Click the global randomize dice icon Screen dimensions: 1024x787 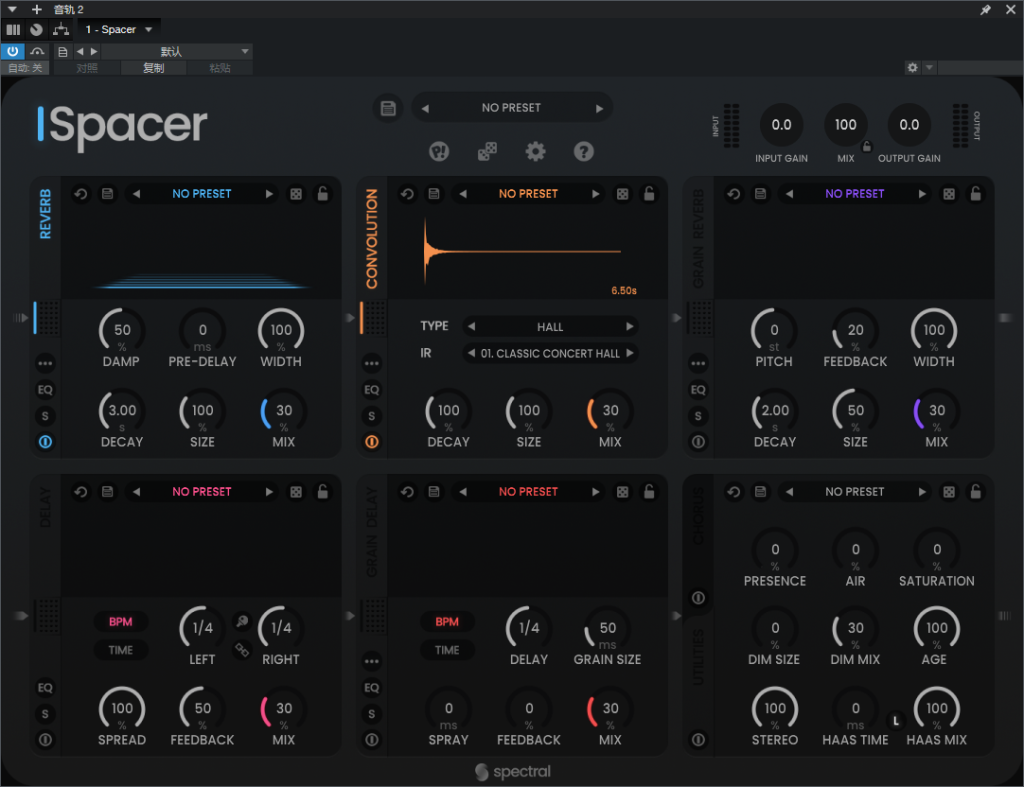click(x=487, y=152)
